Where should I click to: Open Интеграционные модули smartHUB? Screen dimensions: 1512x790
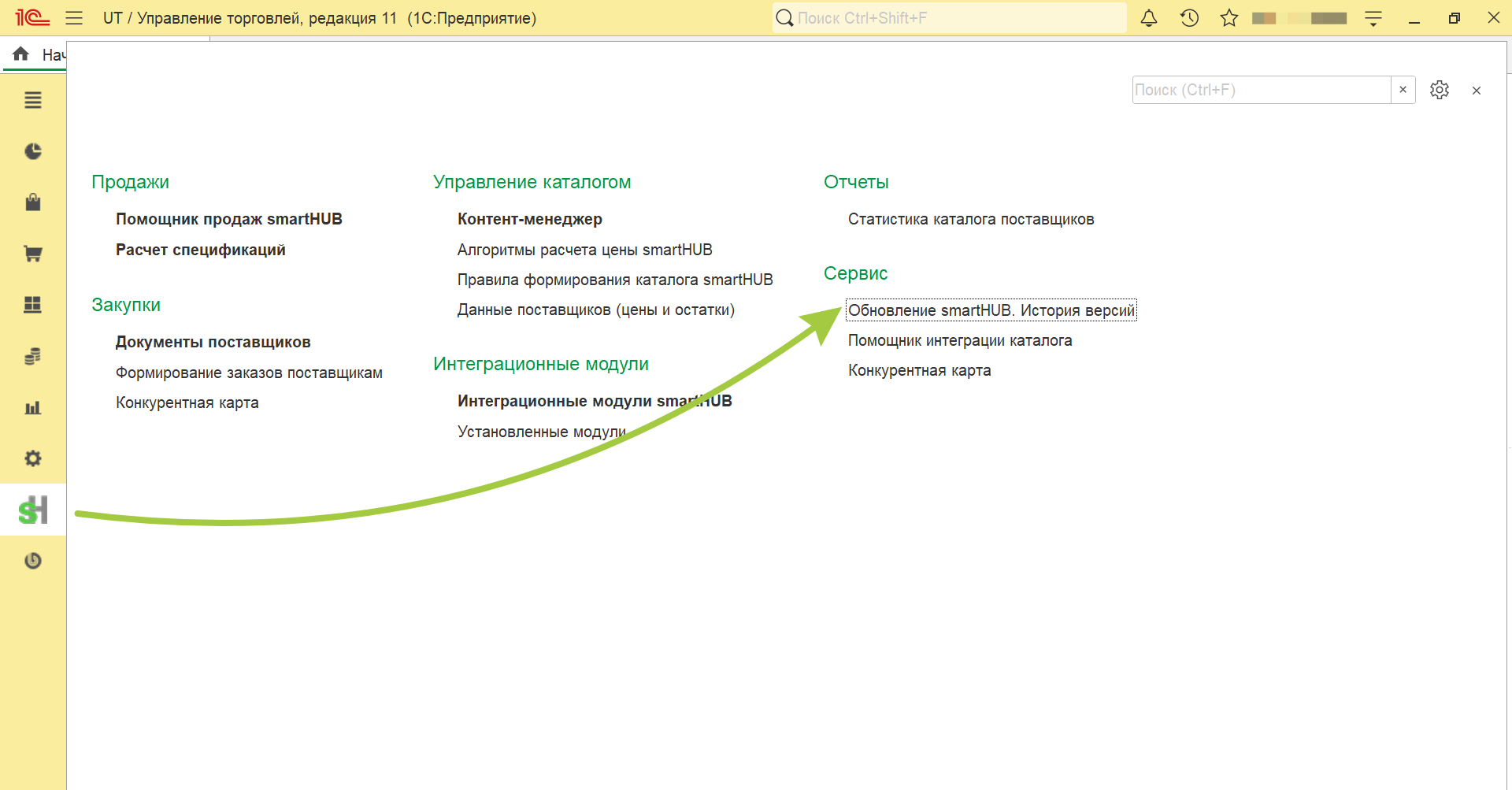[x=595, y=401]
